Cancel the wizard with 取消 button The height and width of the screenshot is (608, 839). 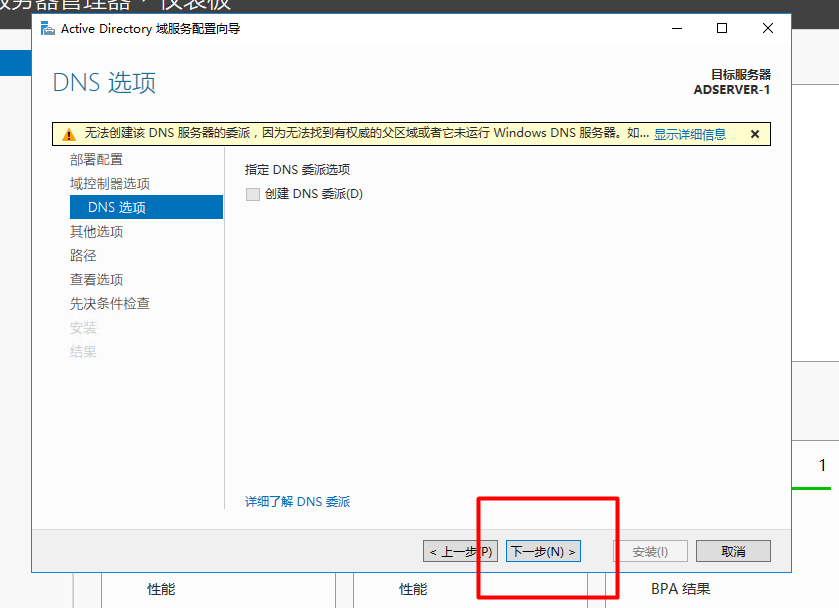tap(733, 551)
